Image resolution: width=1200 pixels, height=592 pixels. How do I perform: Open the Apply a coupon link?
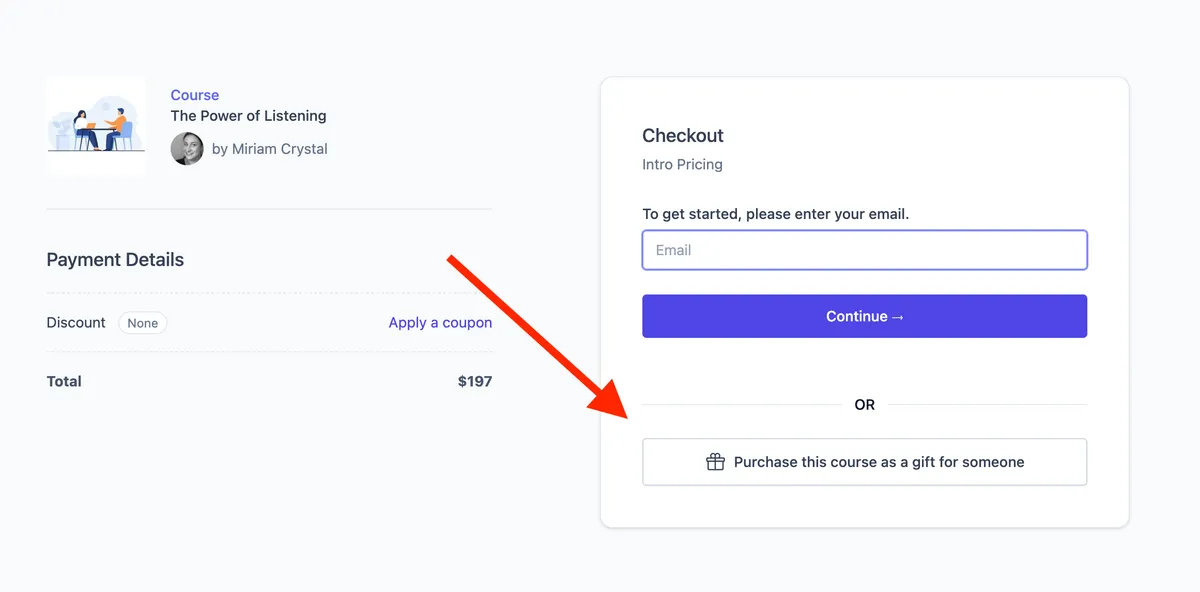click(440, 322)
